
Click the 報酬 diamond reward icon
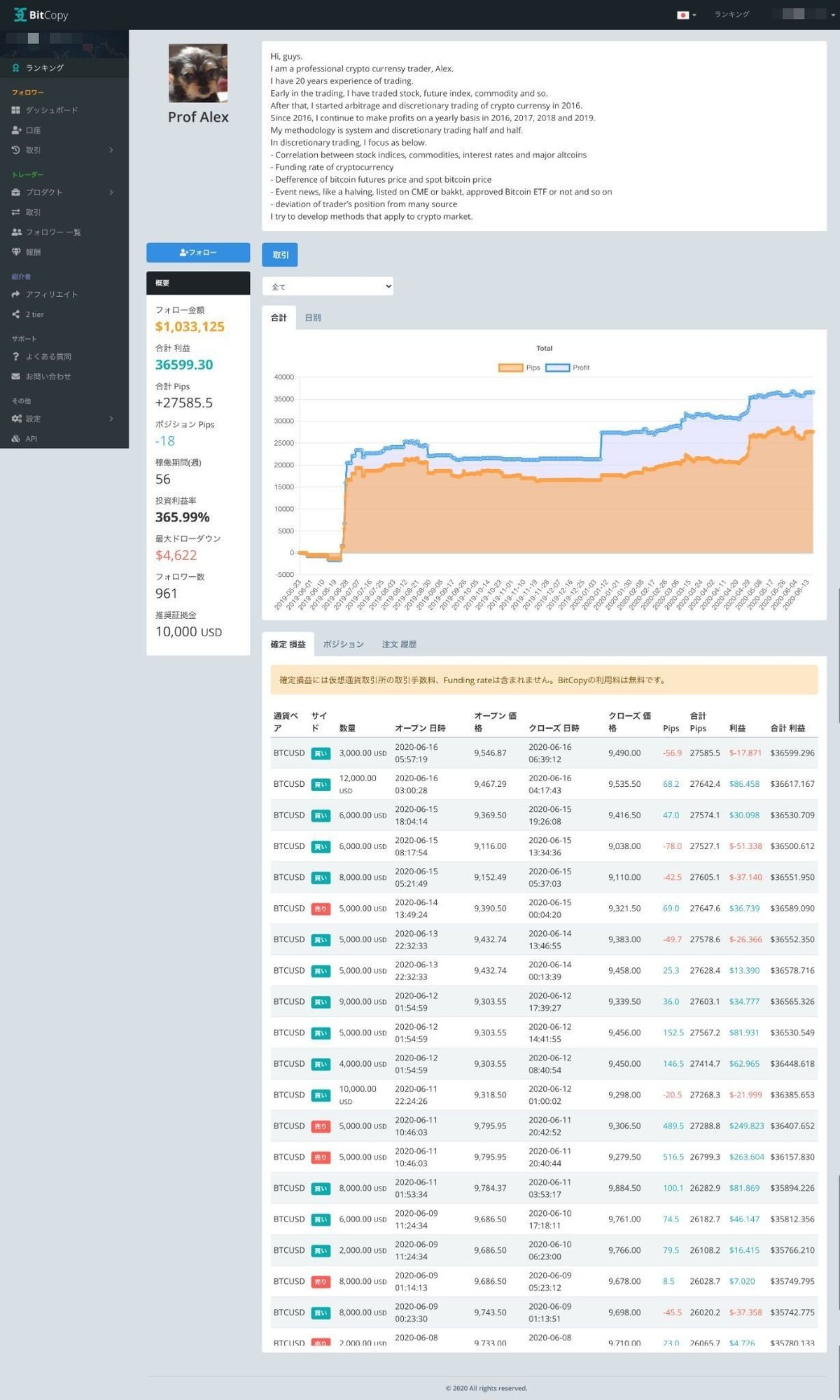pos(16,252)
